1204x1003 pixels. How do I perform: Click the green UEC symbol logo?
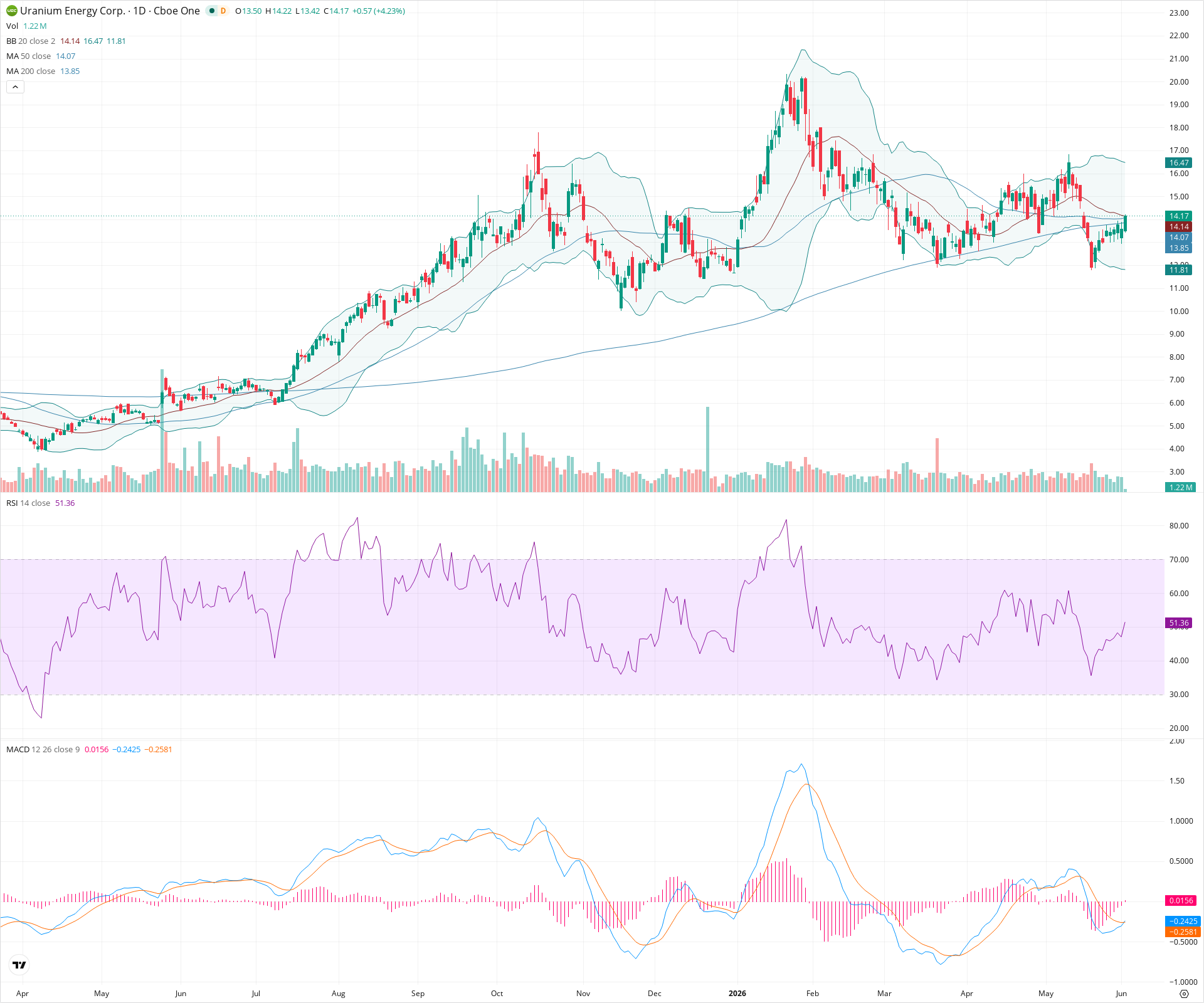coord(12,11)
